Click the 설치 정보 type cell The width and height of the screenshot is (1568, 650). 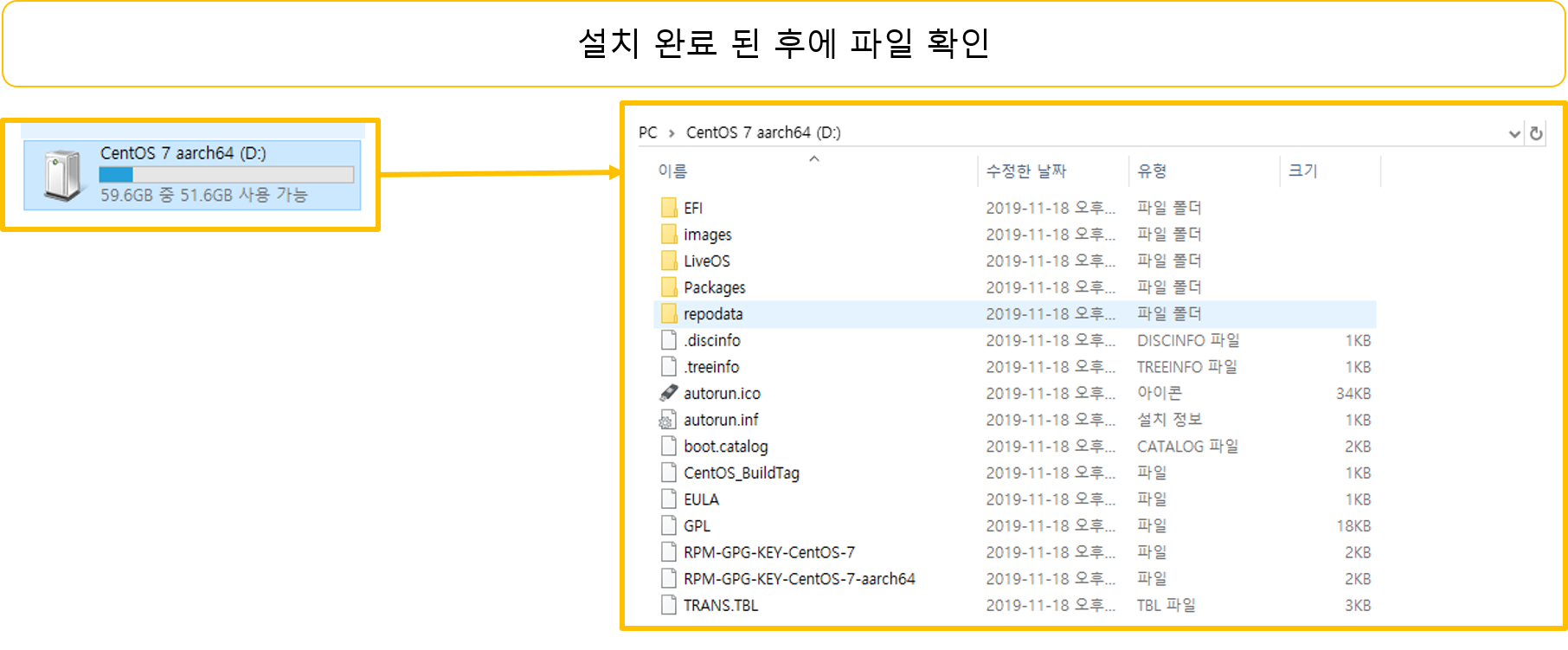[1170, 420]
